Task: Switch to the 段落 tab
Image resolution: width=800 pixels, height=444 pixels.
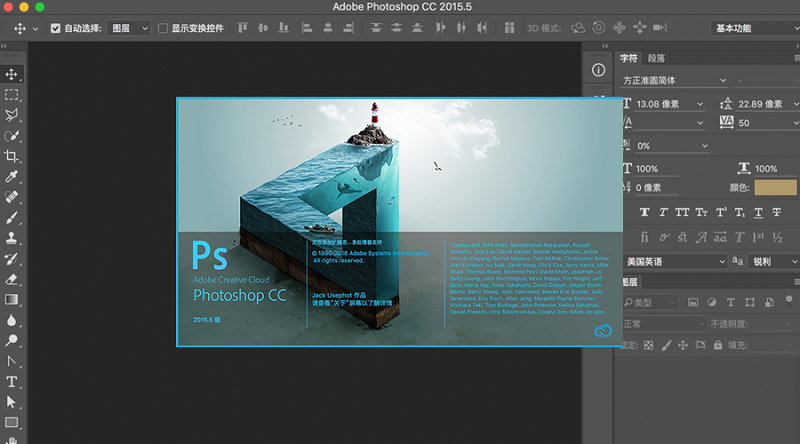Action: click(x=656, y=58)
